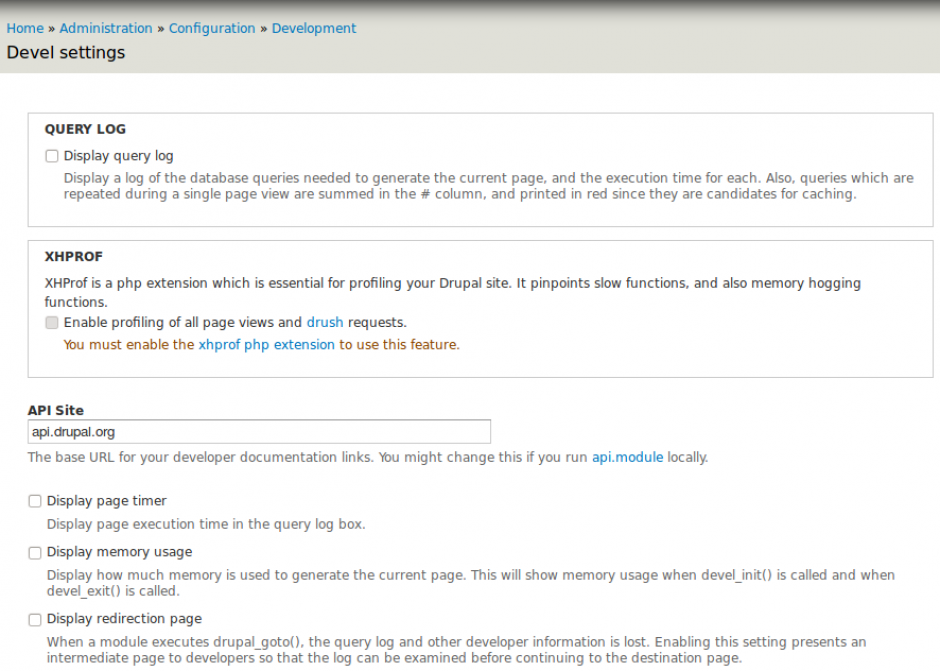Open the drush link
940x671 pixels.
click(324, 322)
